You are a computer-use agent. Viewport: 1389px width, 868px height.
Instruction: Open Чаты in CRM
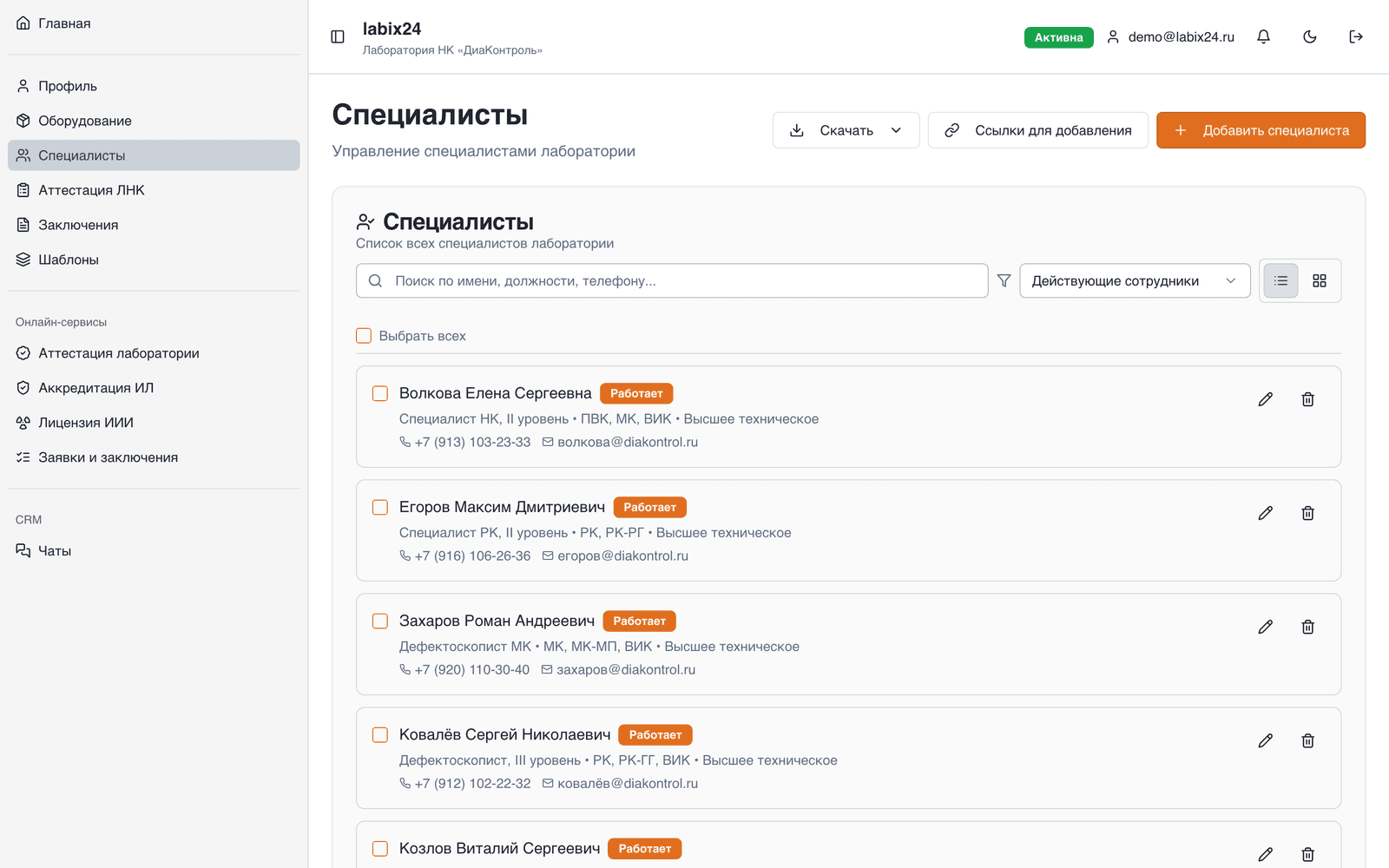pyautogui.click(x=154, y=551)
